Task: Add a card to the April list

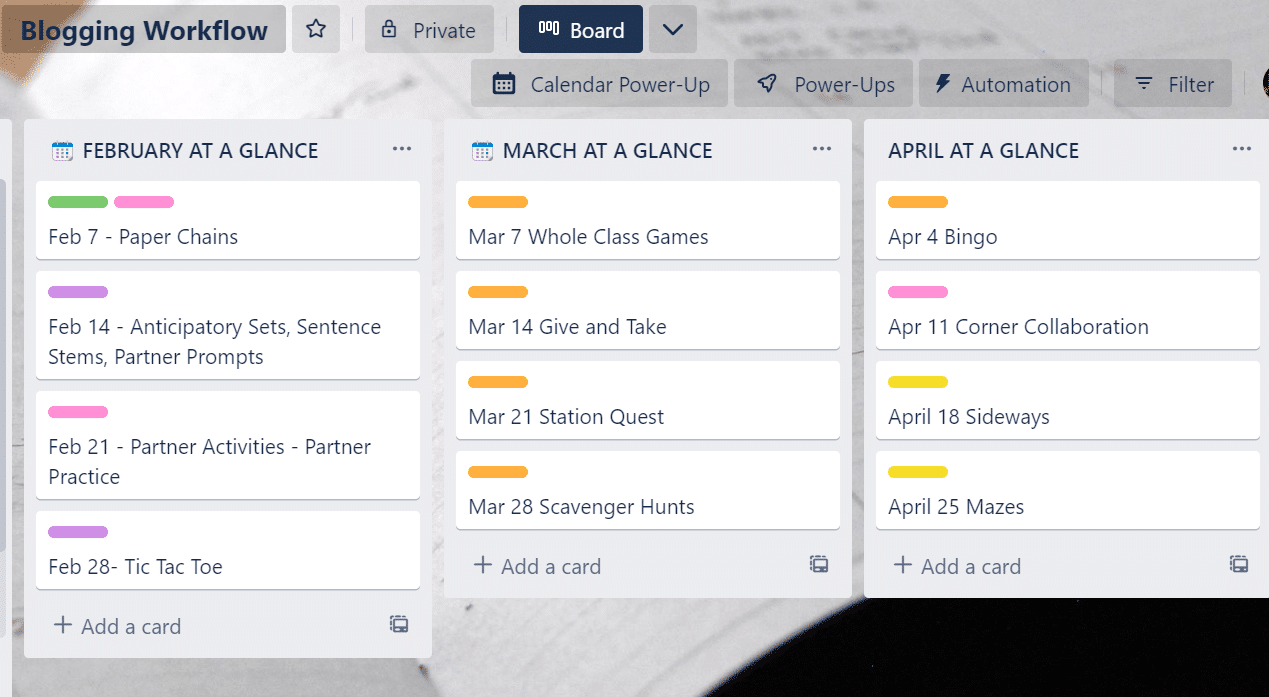Action: [x=956, y=566]
